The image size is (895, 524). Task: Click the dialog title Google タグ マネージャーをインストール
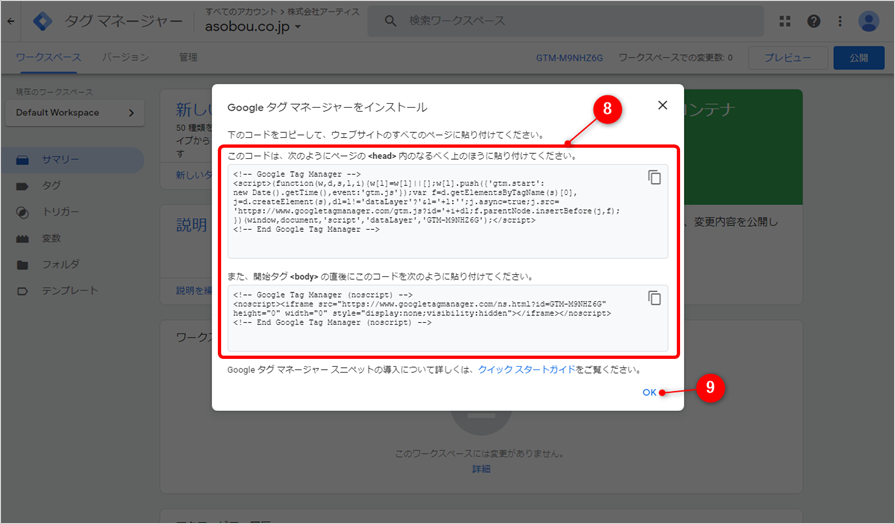327,107
